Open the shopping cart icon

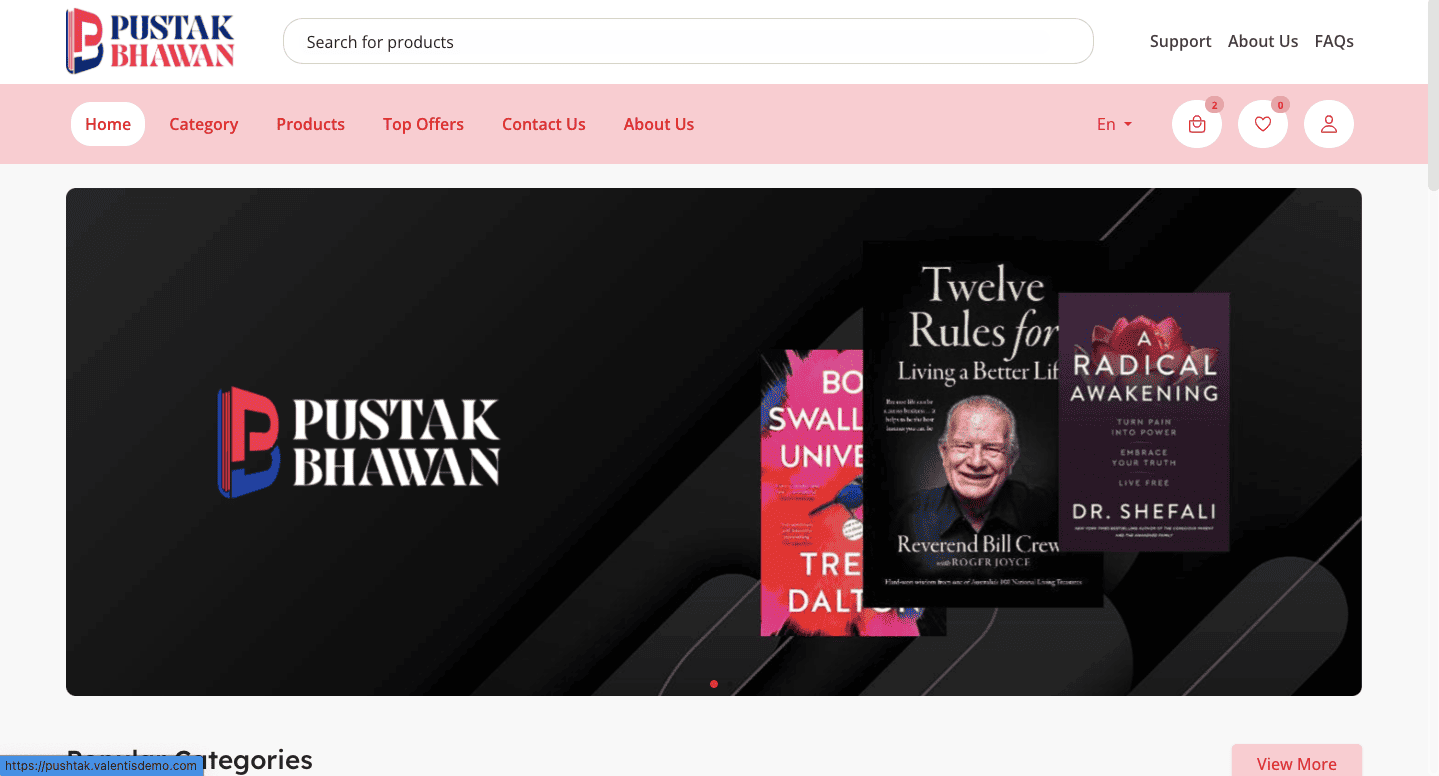[1196, 125]
